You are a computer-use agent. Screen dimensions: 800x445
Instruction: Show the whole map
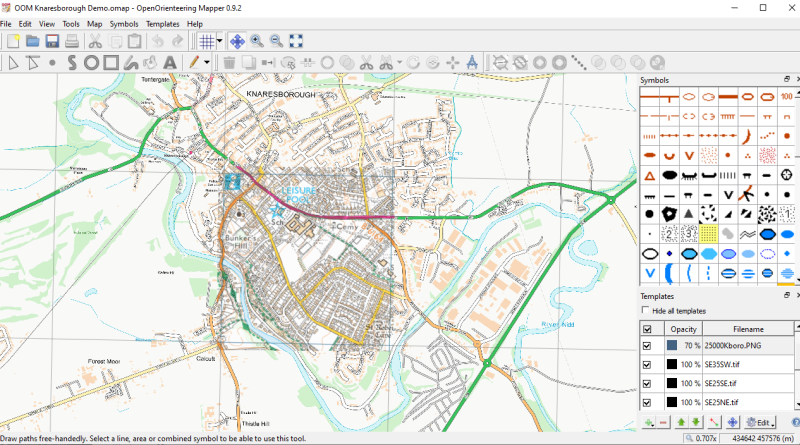tap(296, 41)
